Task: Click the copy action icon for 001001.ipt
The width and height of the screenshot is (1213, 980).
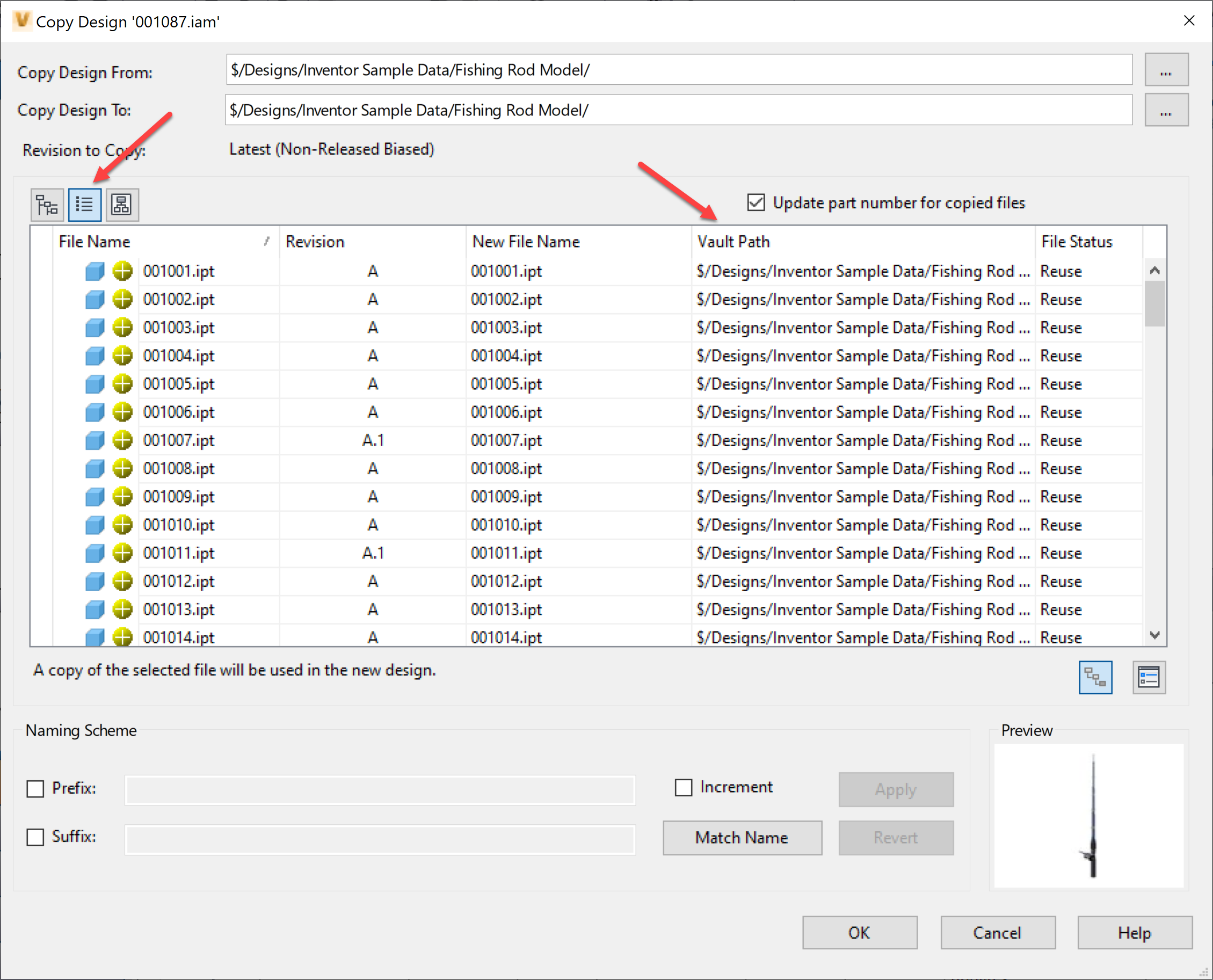Action: pyautogui.click(x=122, y=271)
